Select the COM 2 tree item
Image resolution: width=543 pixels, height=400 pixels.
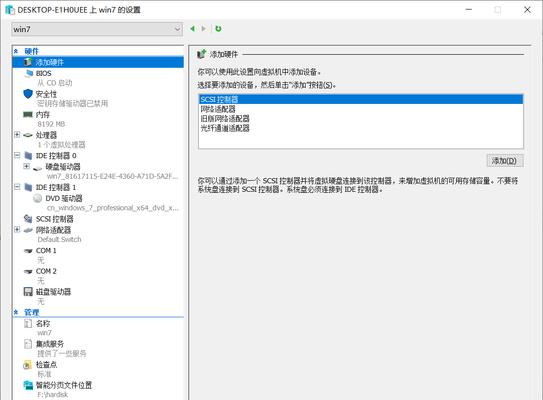pyautogui.click(x=46, y=271)
